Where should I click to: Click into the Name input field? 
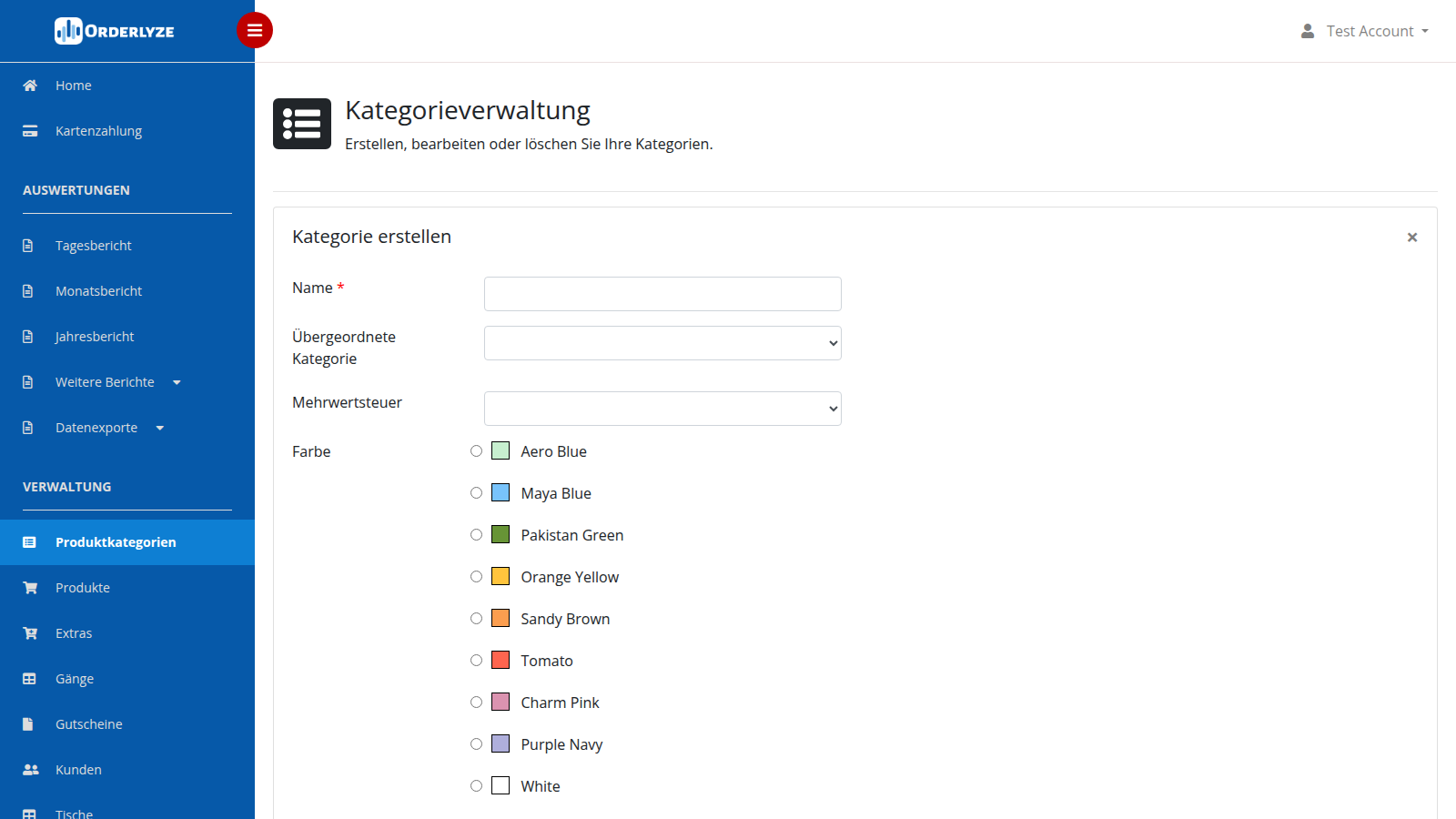point(662,294)
